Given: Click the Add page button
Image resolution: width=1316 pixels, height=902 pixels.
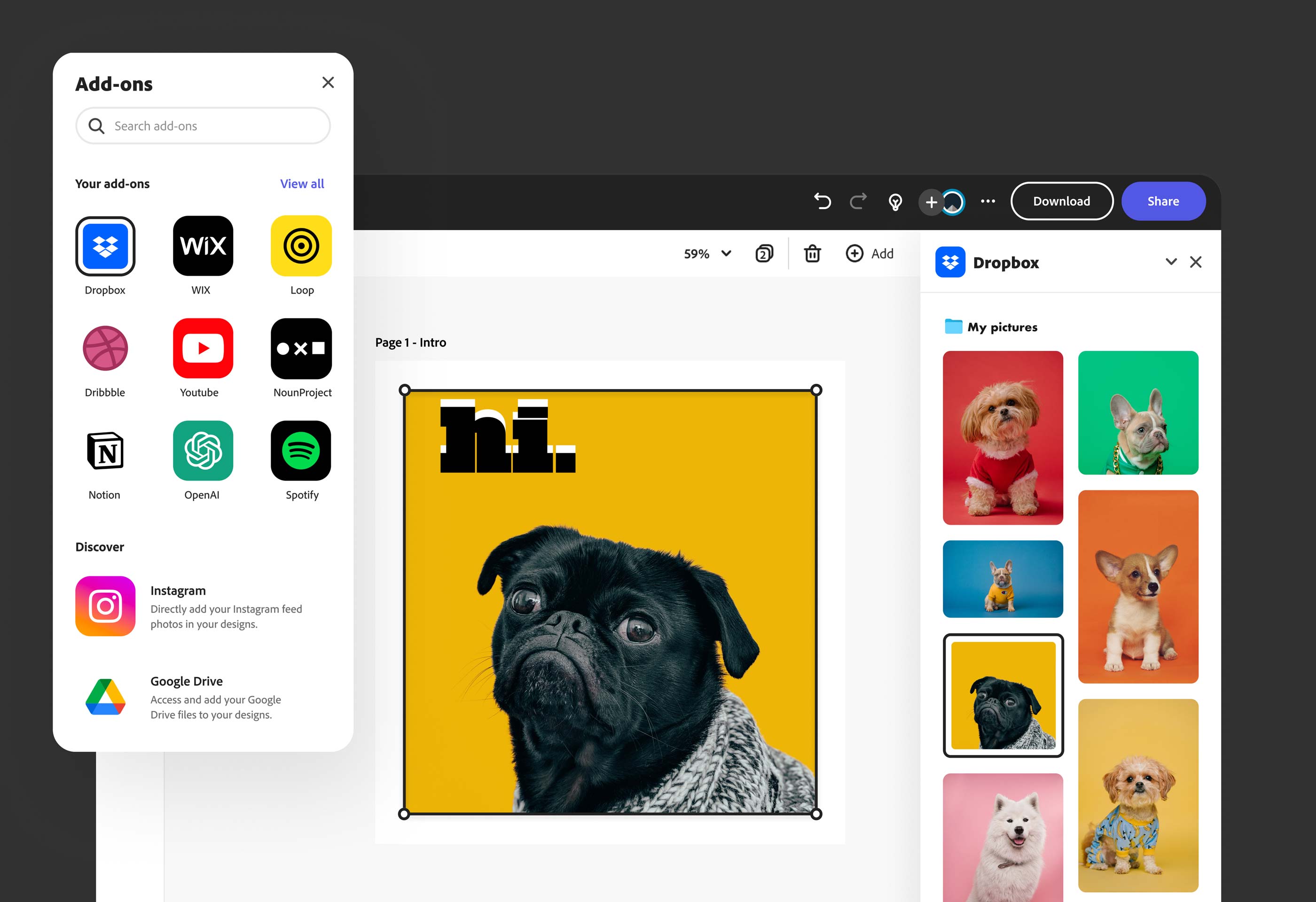Looking at the screenshot, I should pyautogui.click(x=870, y=254).
